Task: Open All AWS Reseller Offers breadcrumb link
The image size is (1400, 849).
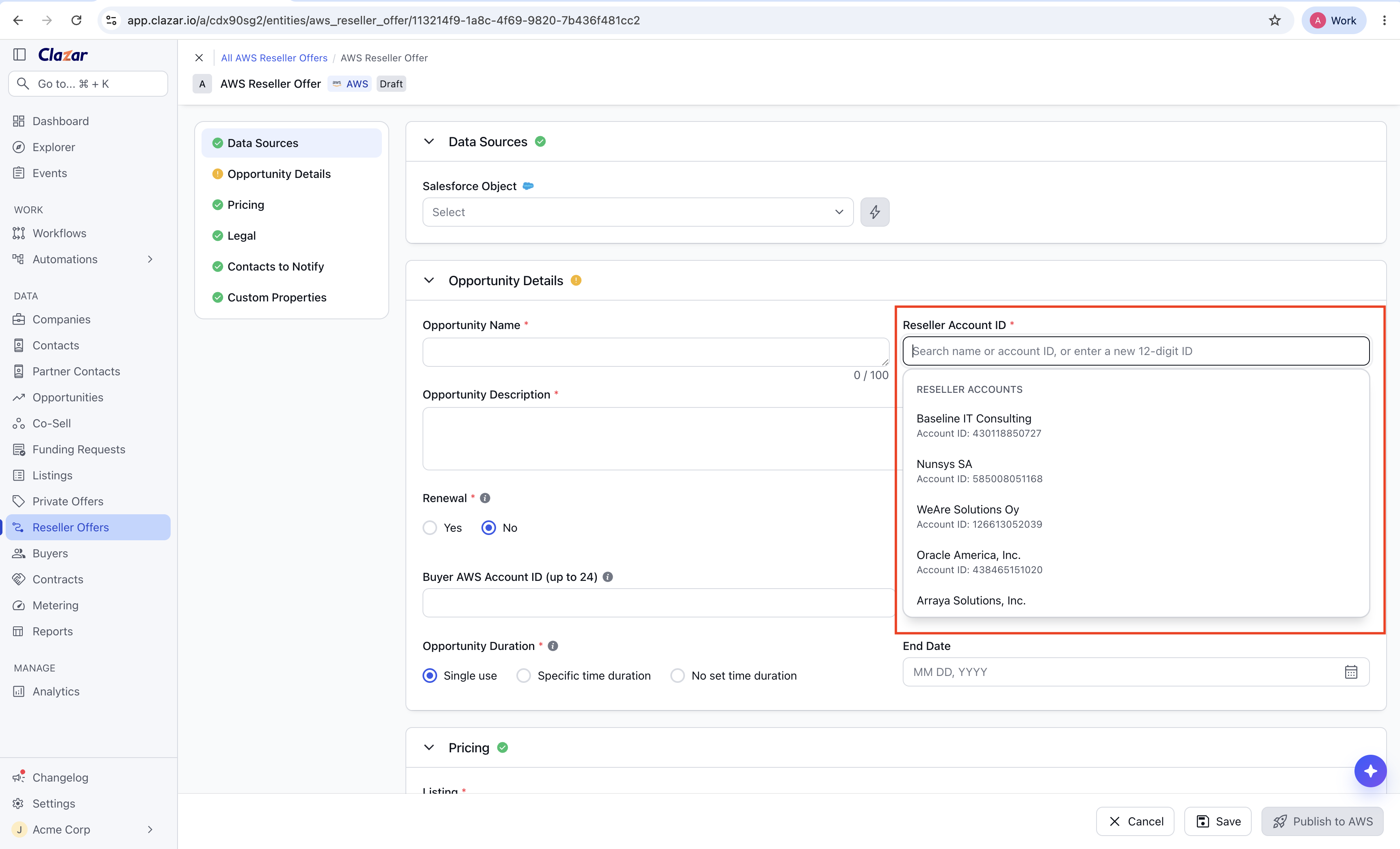Action: coord(274,58)
